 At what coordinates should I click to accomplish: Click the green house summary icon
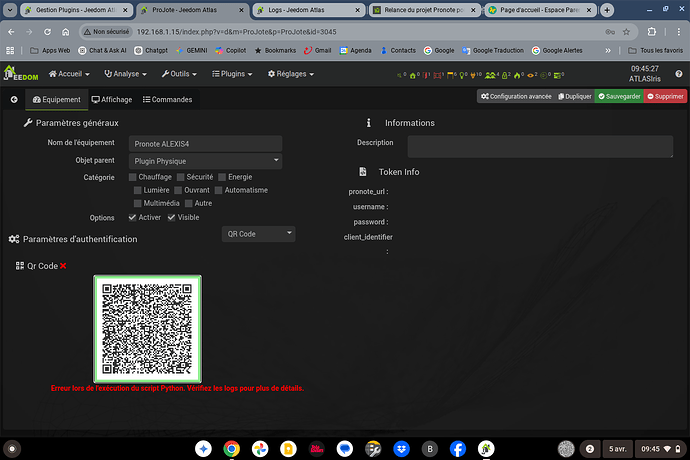[x=412, y=76]
